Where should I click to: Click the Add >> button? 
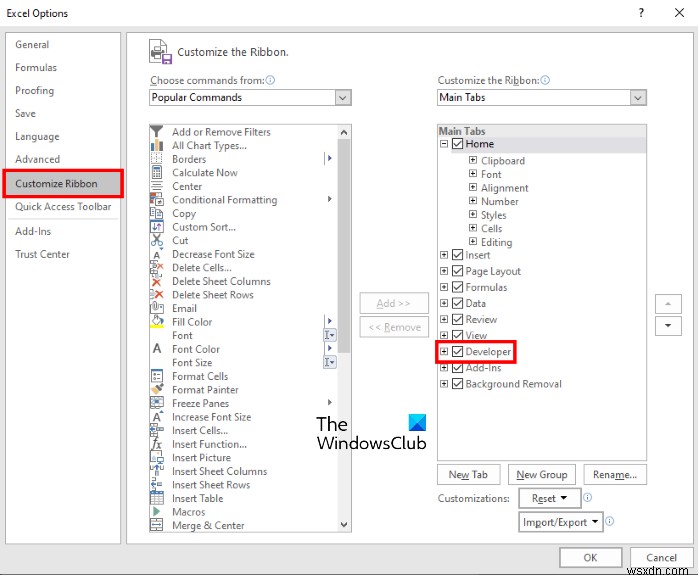[x=394, y=303]
